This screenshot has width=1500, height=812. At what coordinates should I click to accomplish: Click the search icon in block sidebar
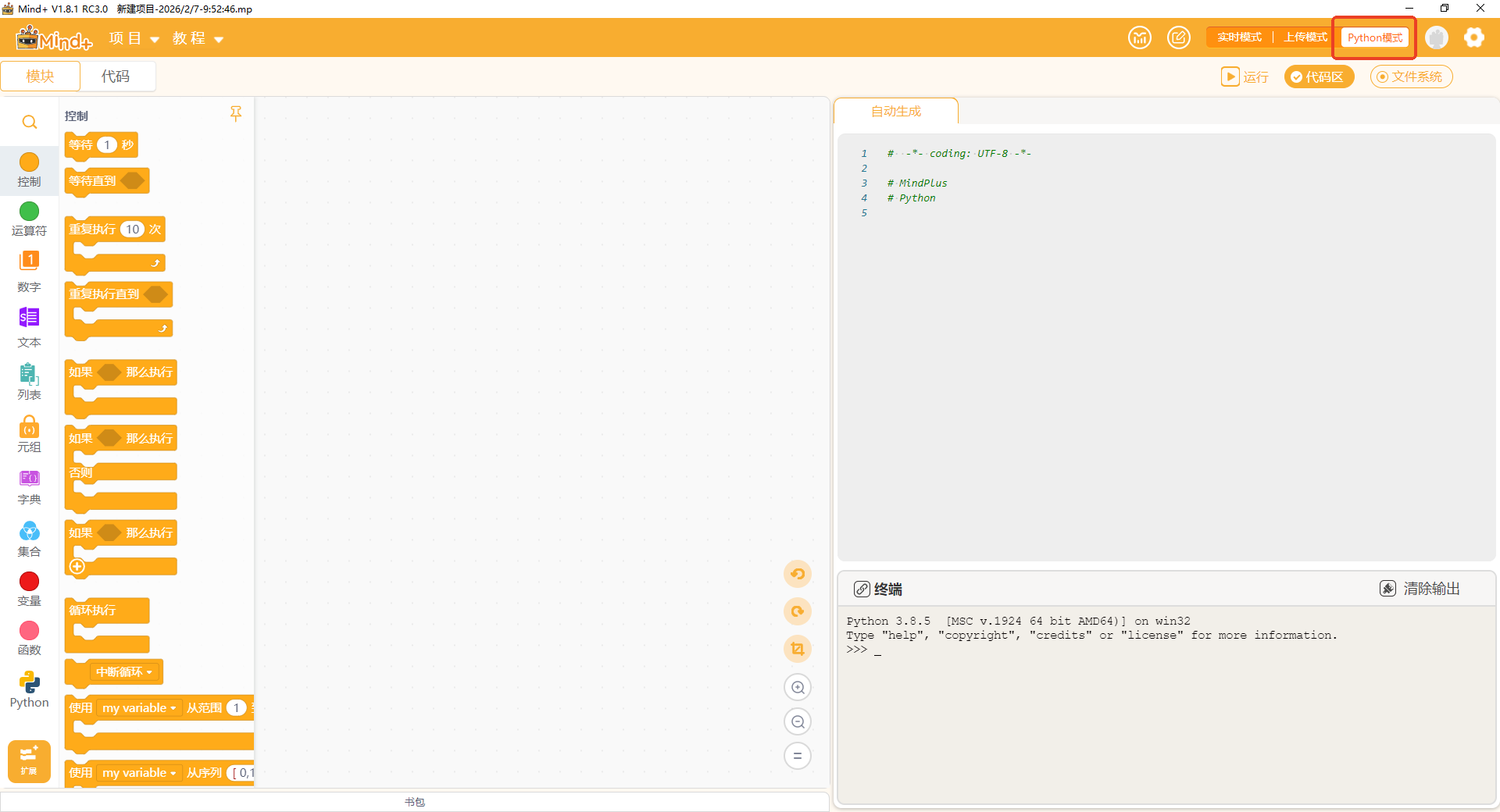coord(29,123)
